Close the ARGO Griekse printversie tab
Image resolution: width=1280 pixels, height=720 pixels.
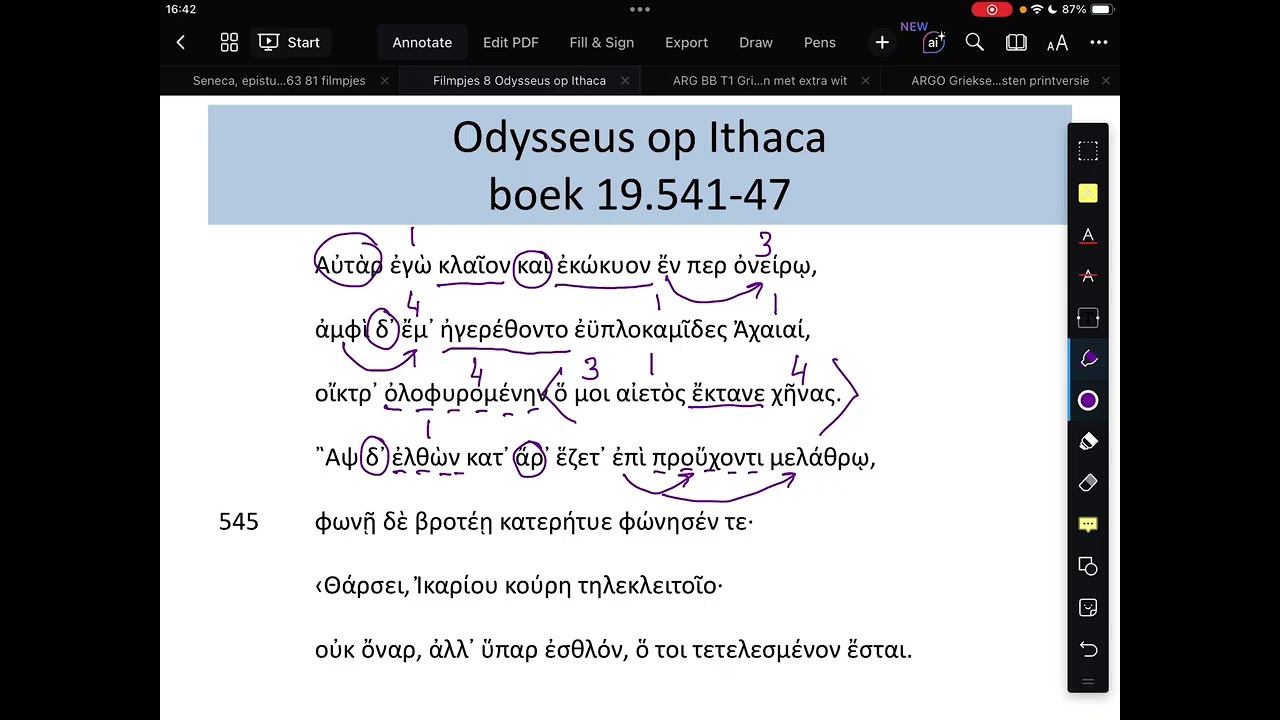[1105, 81]
